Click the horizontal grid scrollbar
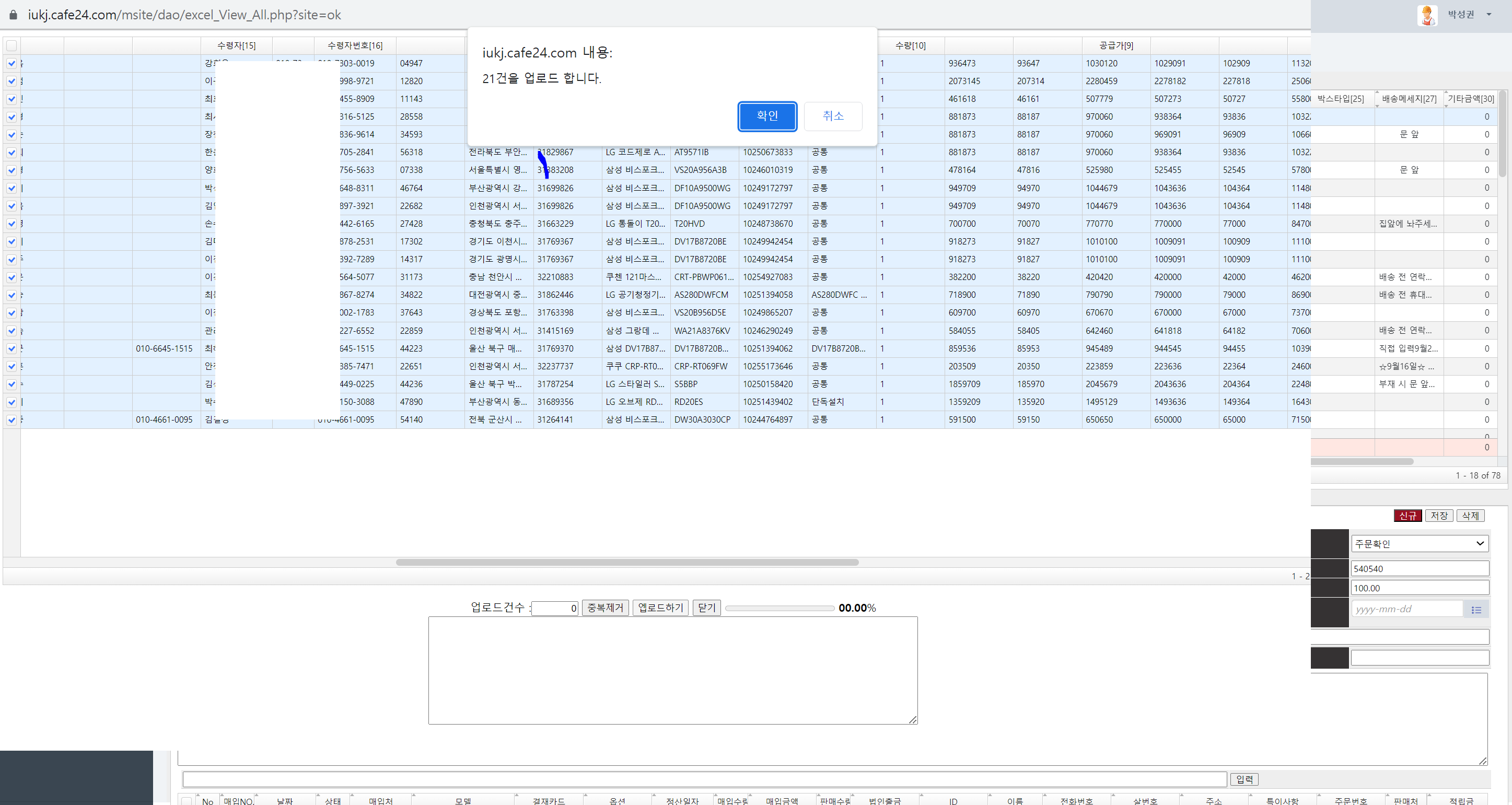The image size is (1512, 805). click(x=627, y=562)
